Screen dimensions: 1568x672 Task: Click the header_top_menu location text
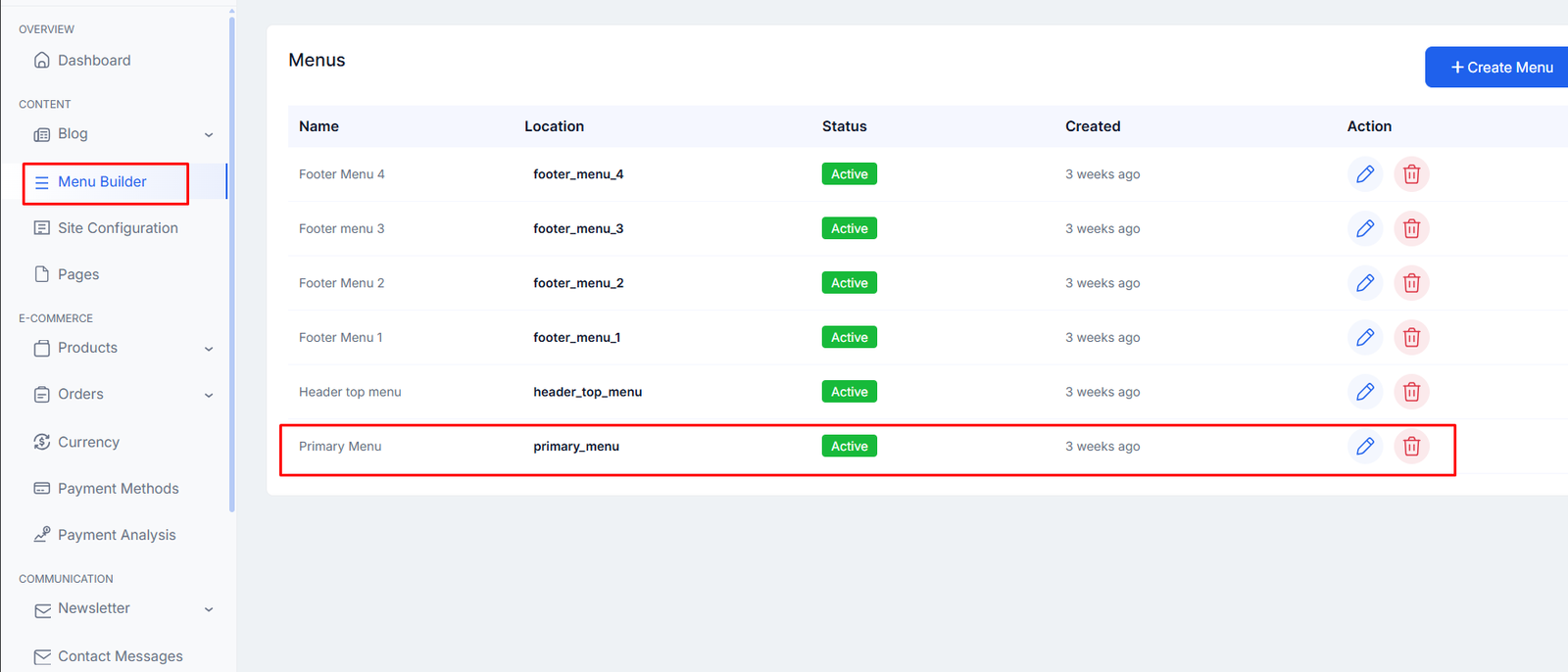click(x=587, y=392)
